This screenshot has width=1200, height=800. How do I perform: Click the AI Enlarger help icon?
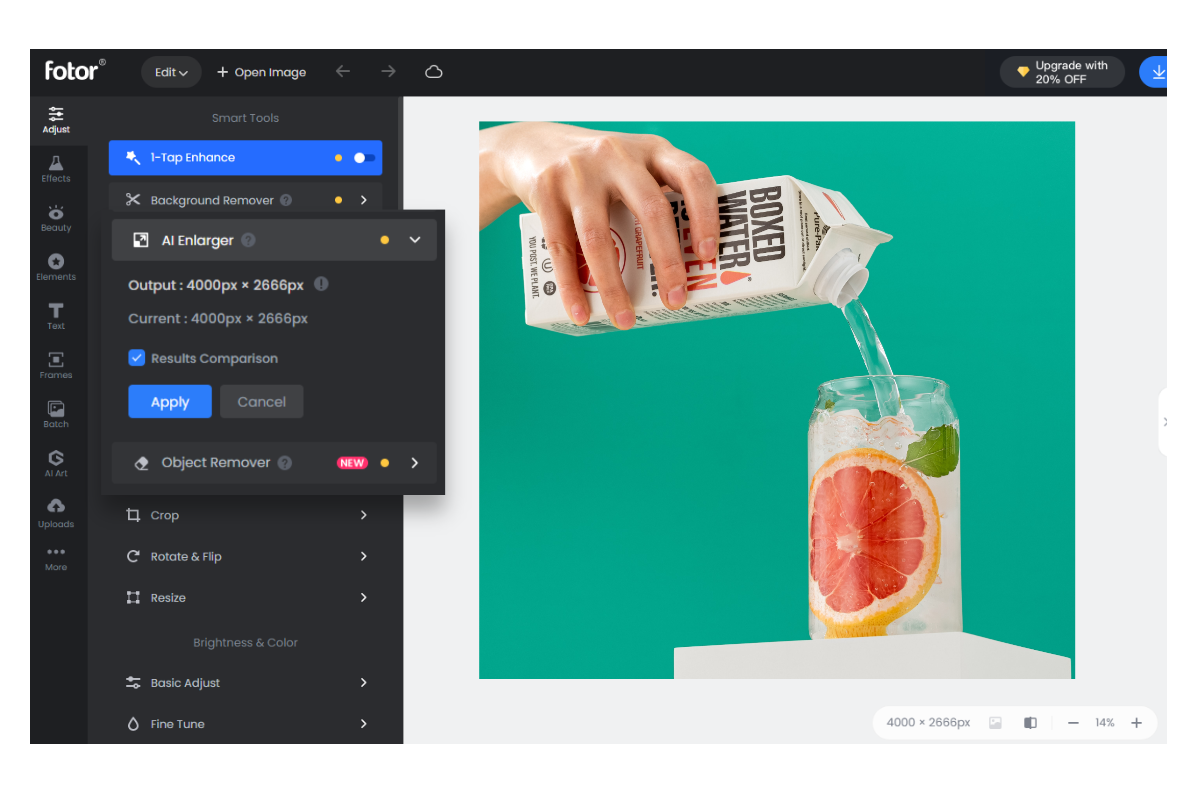pyautogui.click(x=249, y=240)
